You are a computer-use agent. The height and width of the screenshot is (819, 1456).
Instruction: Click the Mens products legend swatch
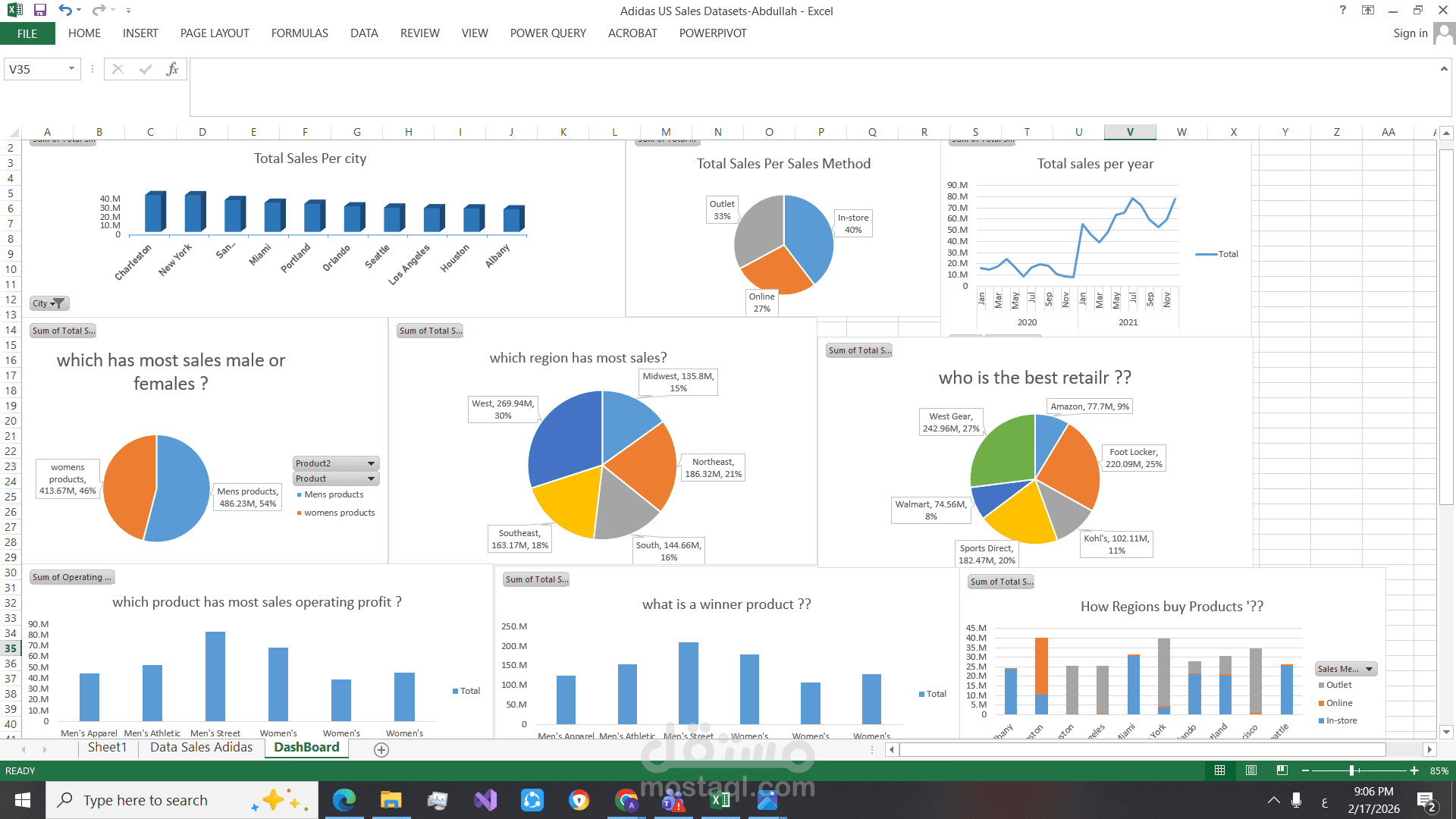click(x=299, y=495)
